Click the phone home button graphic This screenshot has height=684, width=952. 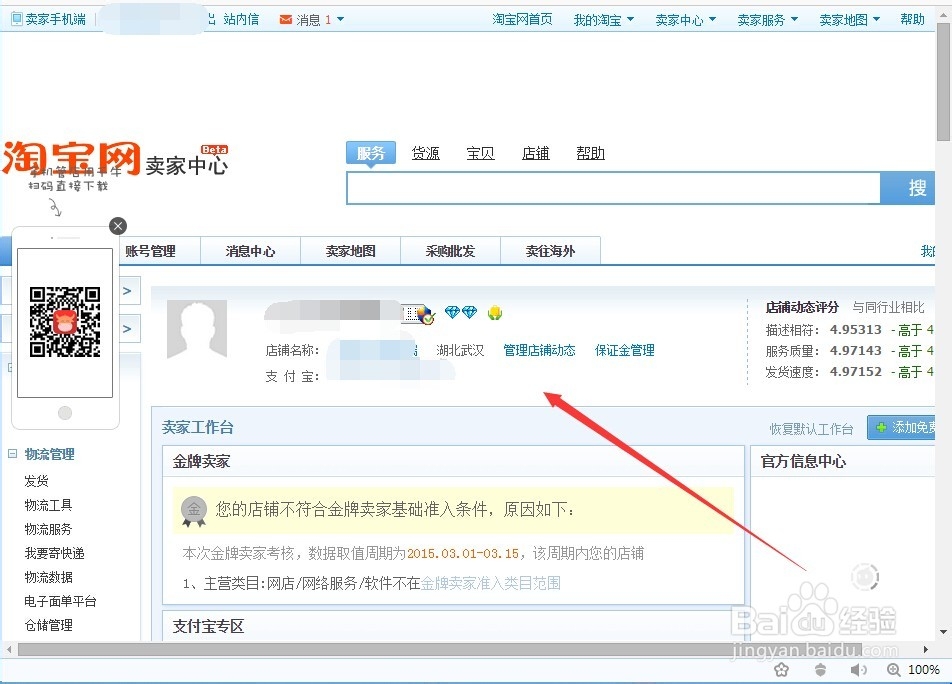click(65, 413)
